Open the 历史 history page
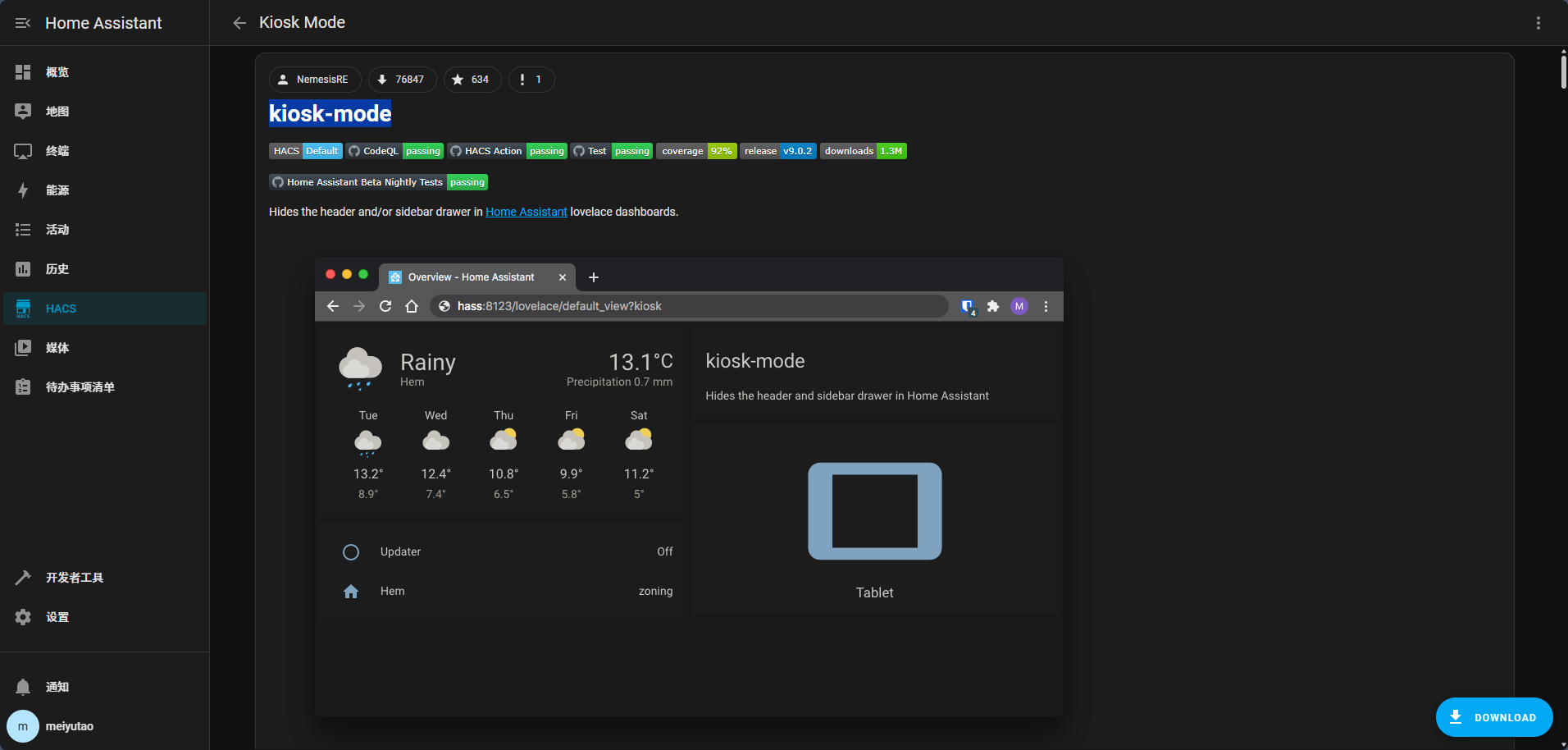 pyautogui.click(x=57, y=269)
